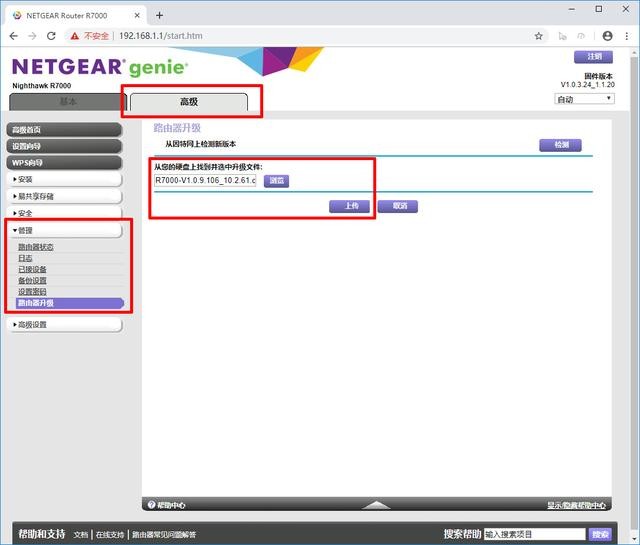Screen dimensions: 640x545
Task: Click the firmware version V1.0.3.24_1.1.20 text
Action: click(587, 85)
